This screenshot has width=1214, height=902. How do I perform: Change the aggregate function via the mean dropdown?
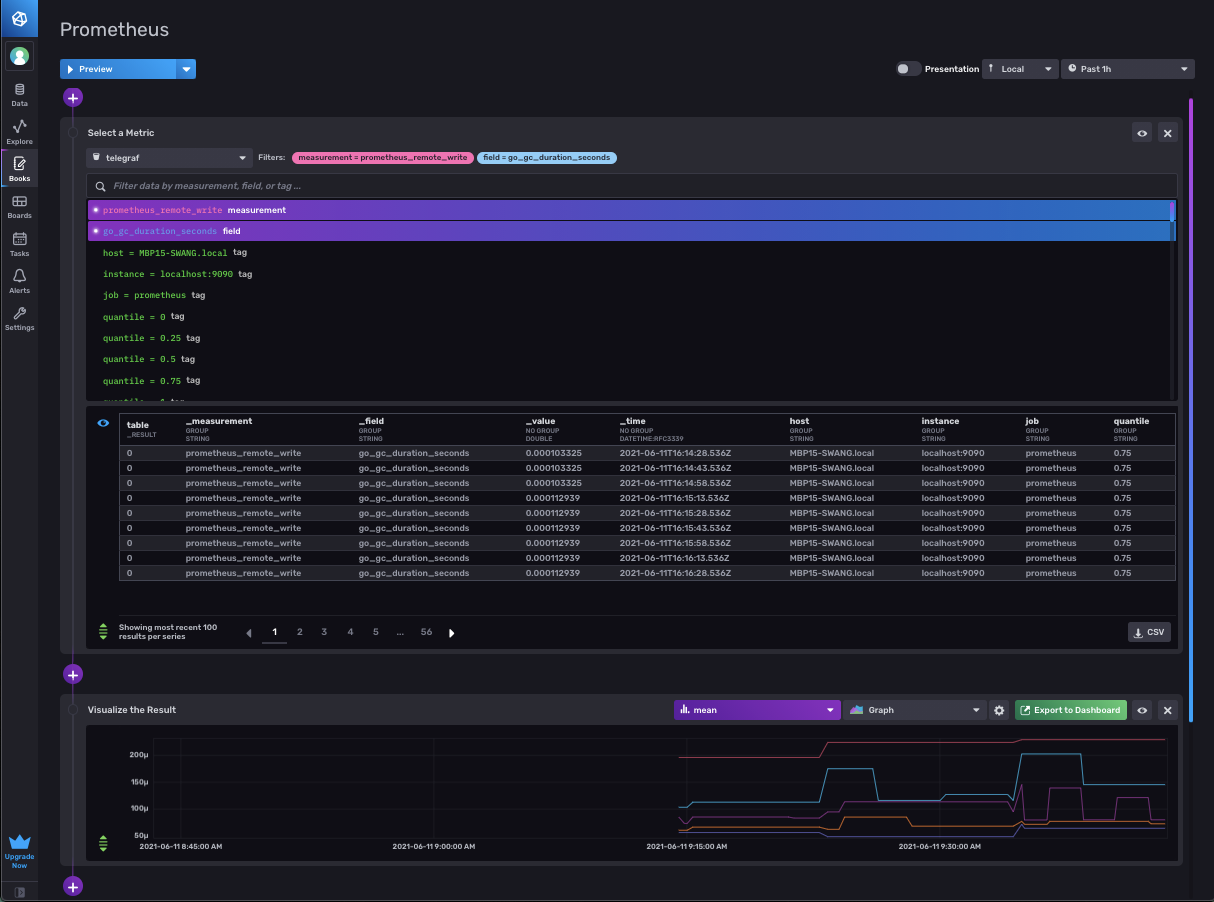coord(757,709)
